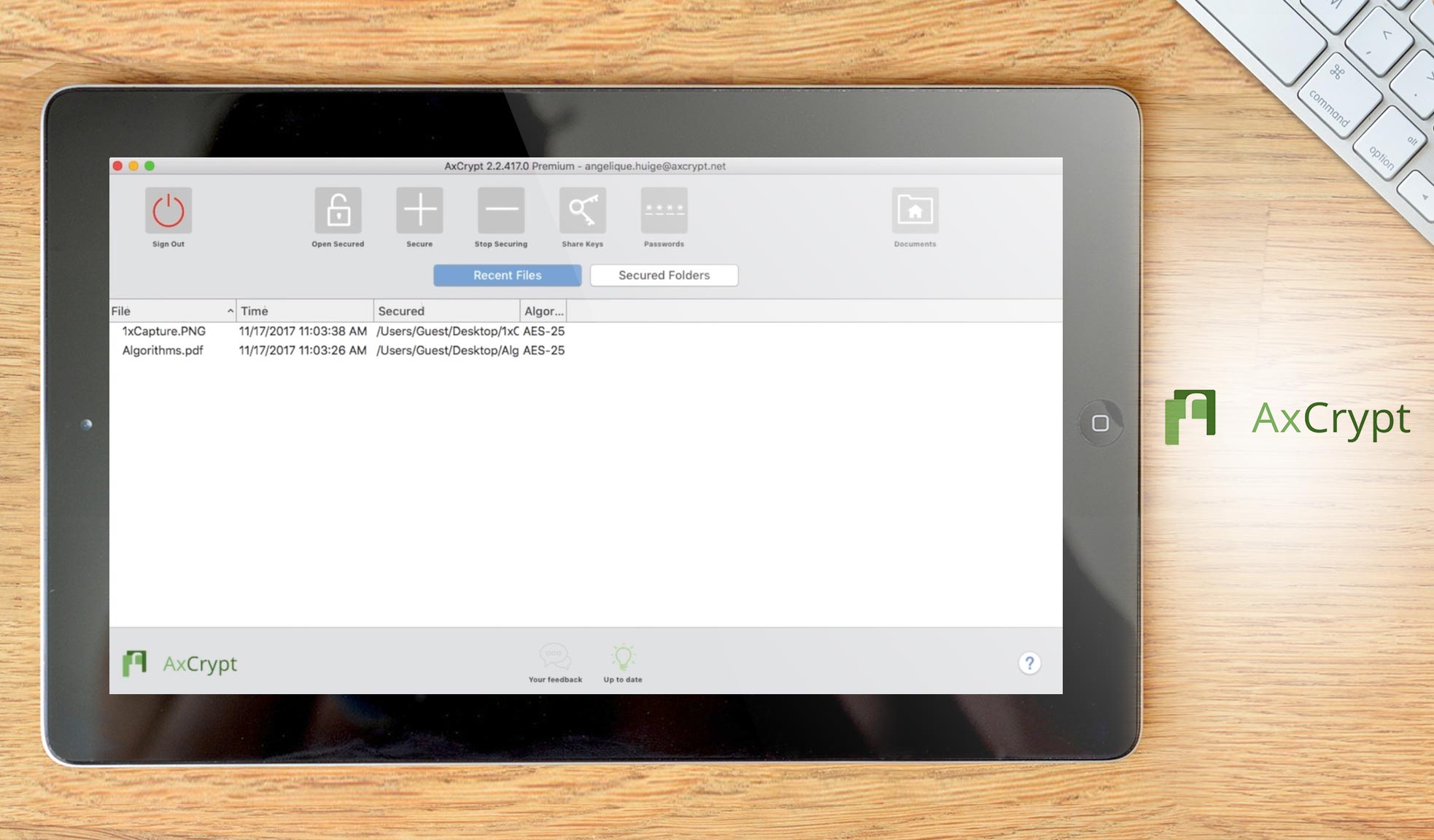This screenshot has width=1434, height=840.
Task: Click the Sign Out icon
Action: 168,211
